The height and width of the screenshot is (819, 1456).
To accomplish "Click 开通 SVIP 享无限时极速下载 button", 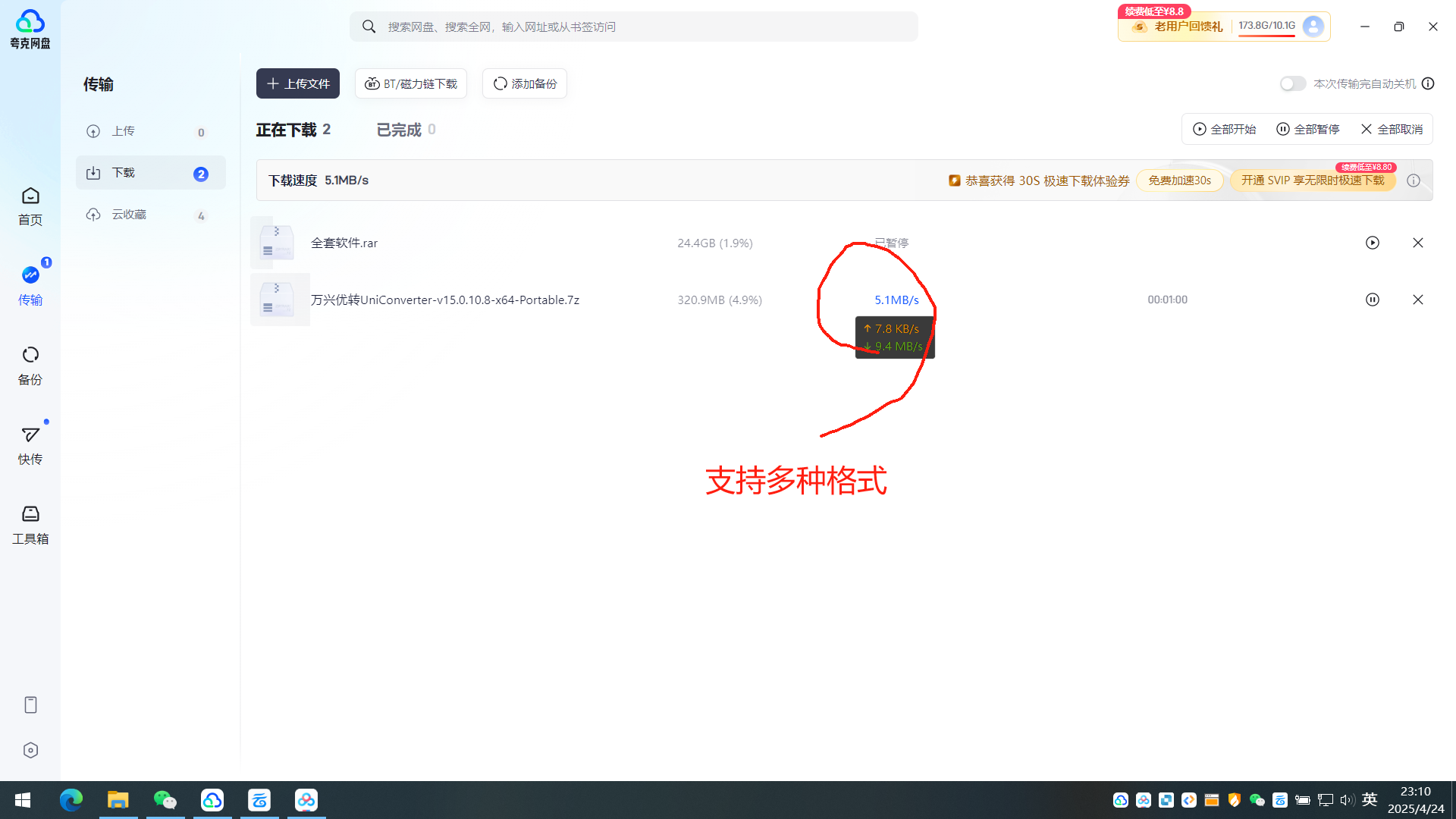I will click(1313, 180).
